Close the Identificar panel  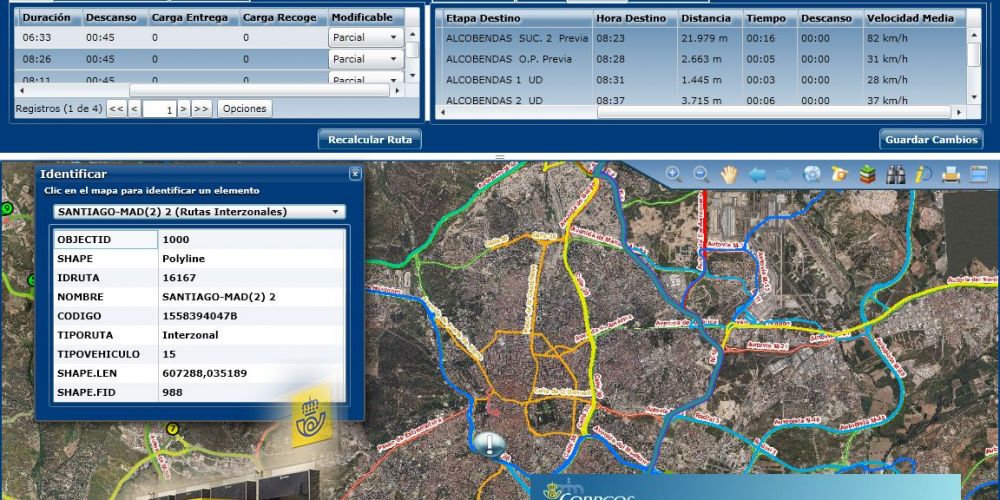pyautogui.click(x=355, y=174)
